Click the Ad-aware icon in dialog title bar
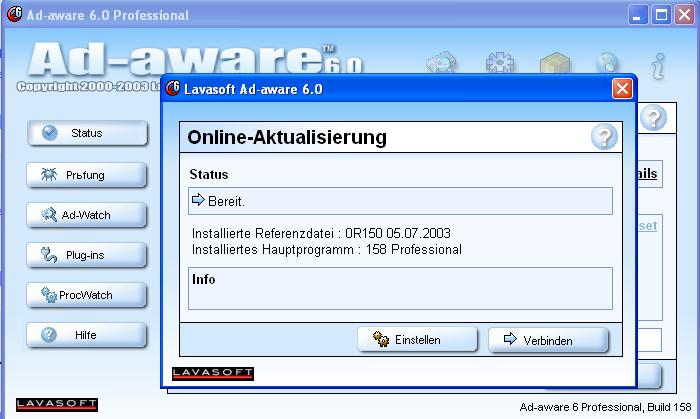The width and height of the screenshot is (700, 419). click(172, 88)
